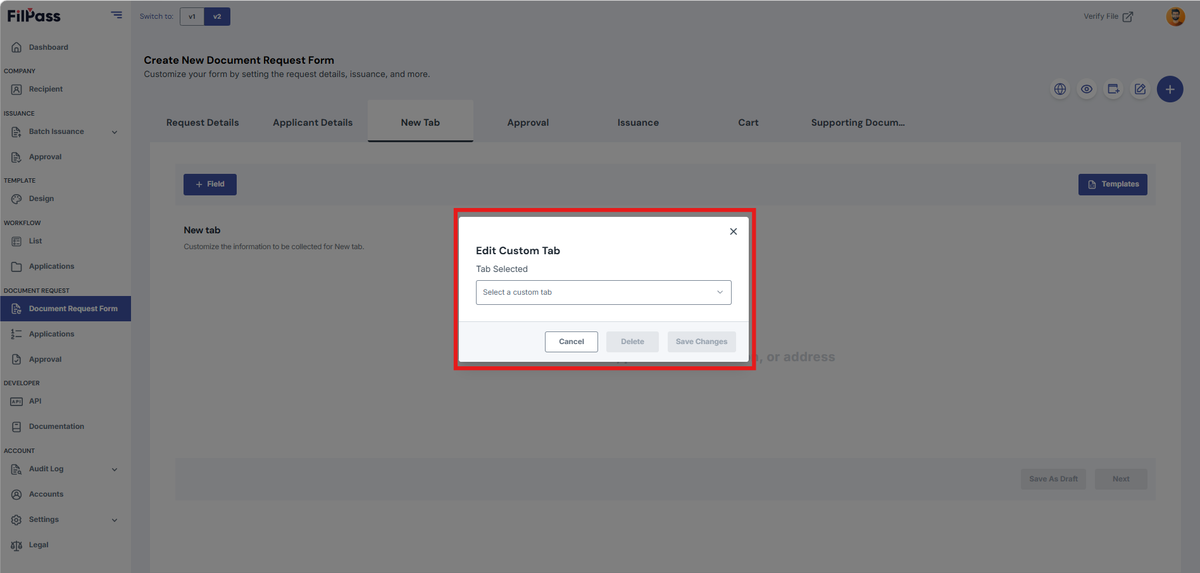This screenshot has height=573, width=1200.
Task: Click the Verify File link
Action: point(1108,16)
